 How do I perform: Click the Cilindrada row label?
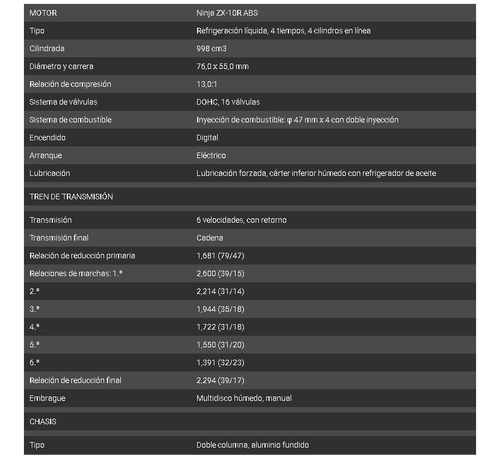[47, 49]
